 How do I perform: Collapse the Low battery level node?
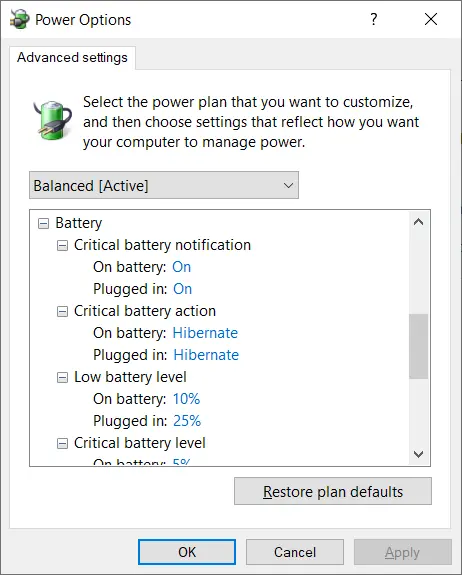click(62, 377)
